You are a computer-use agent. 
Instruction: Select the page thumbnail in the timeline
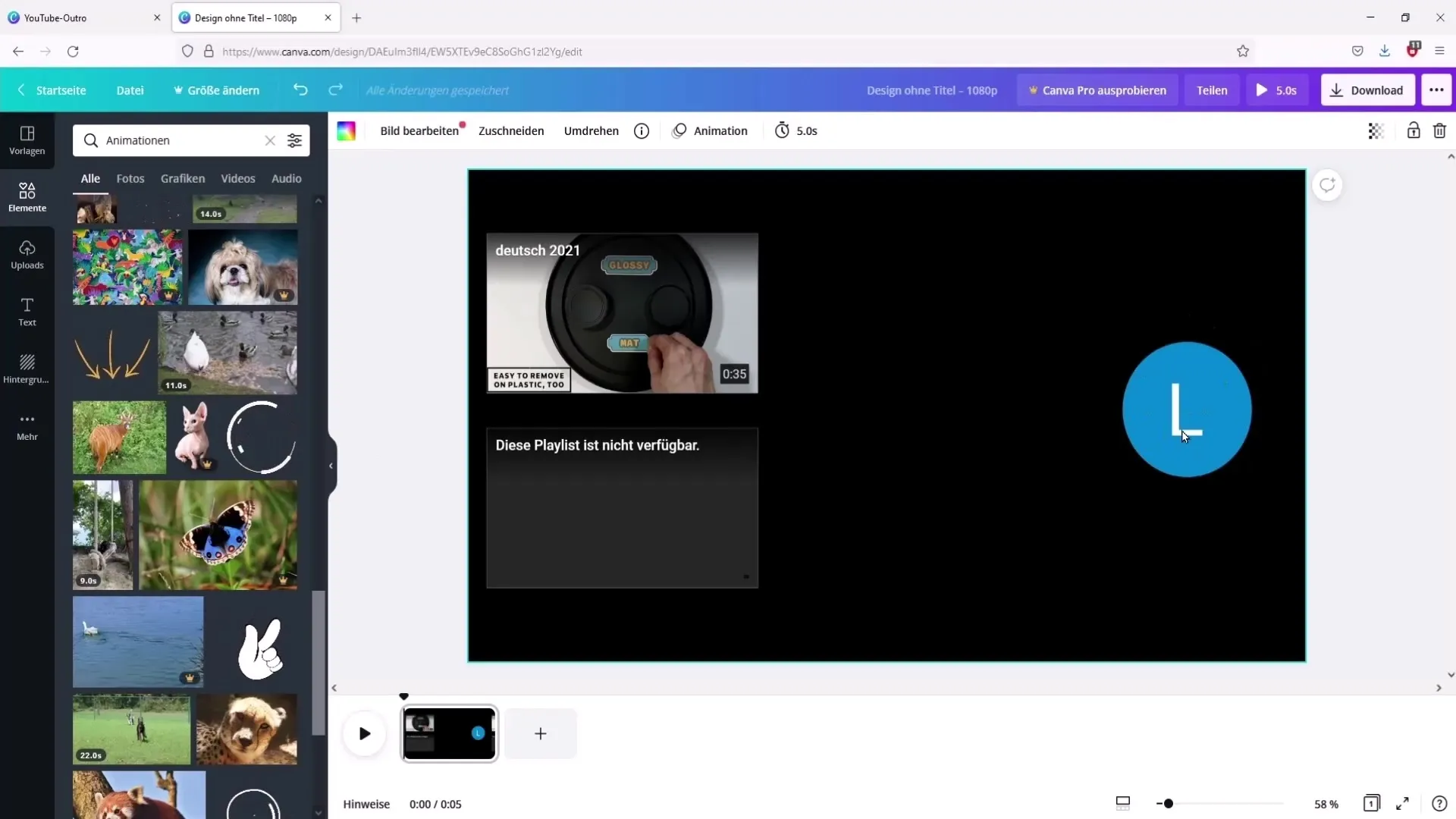point(450,733)
